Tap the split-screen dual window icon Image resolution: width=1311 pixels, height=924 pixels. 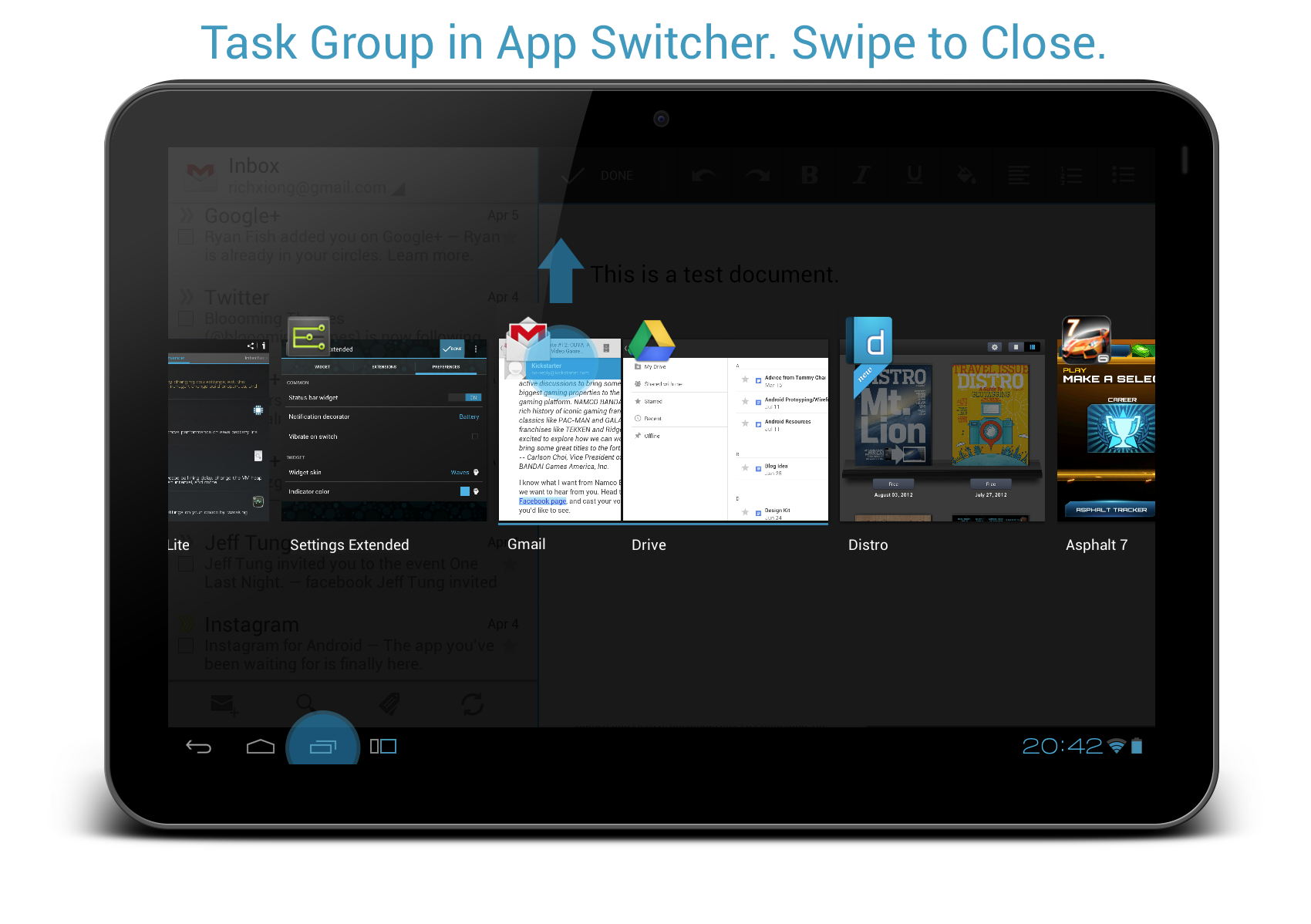383,747
